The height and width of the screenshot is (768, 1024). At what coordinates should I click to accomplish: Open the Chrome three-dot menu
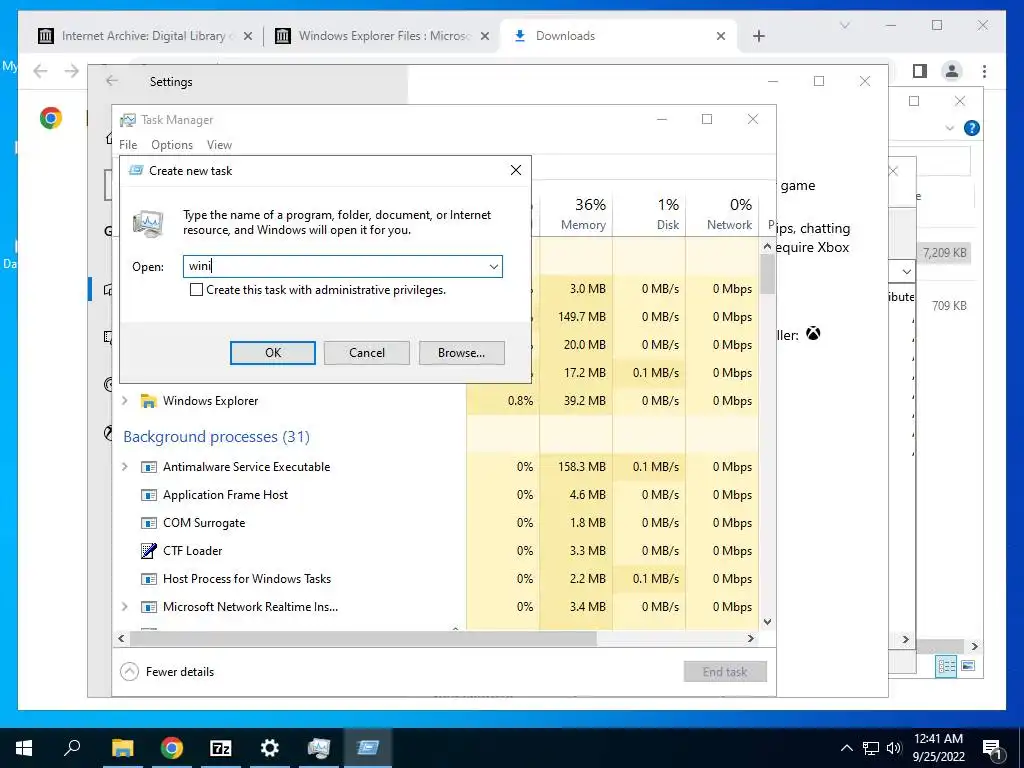tap(984, 71)
